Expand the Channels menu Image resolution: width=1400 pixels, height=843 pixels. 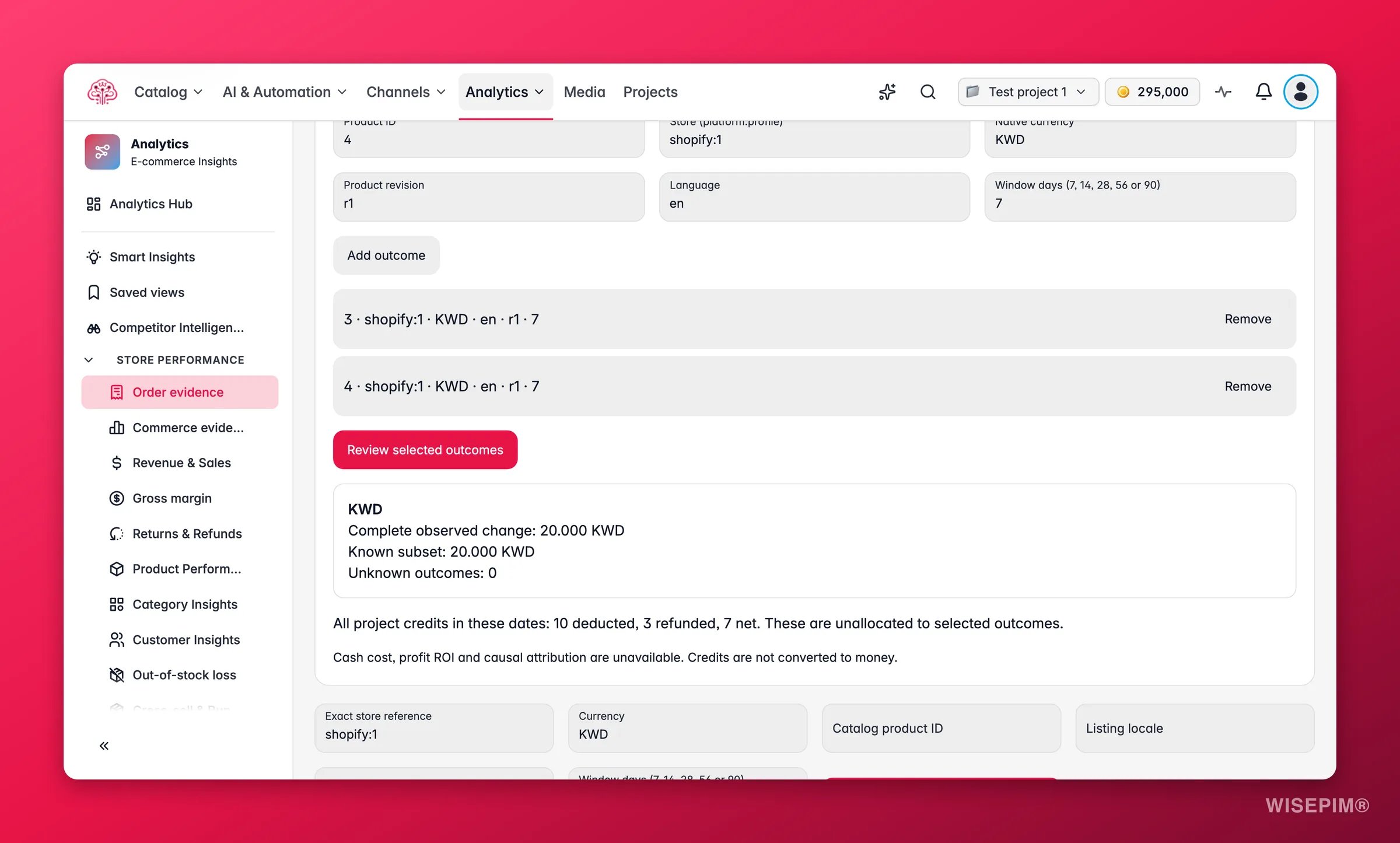coord(405,92)
